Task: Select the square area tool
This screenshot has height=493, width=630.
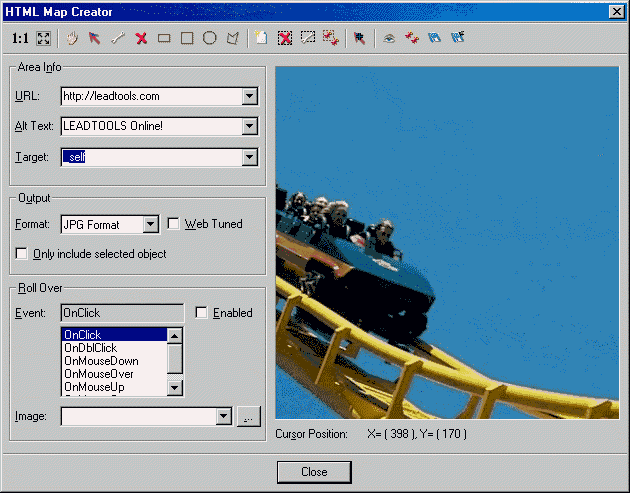Action: [187, 39]
